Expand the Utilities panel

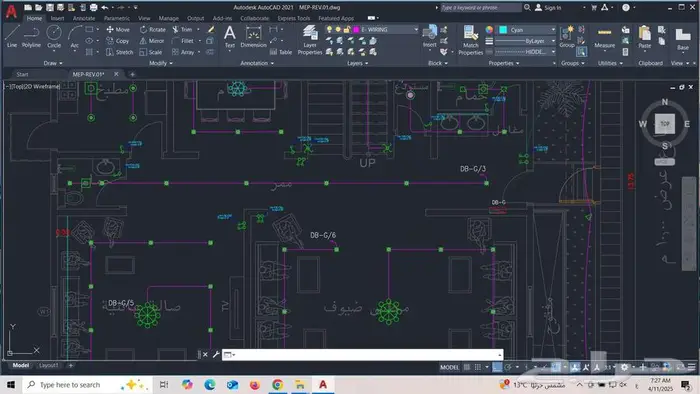pyautogui.click(x=610, y=63)
